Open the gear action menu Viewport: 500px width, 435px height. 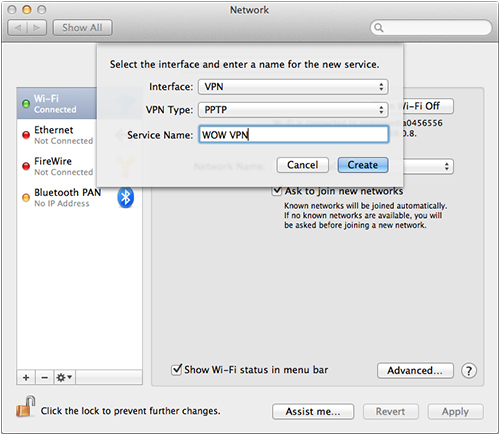pos(64,377)
